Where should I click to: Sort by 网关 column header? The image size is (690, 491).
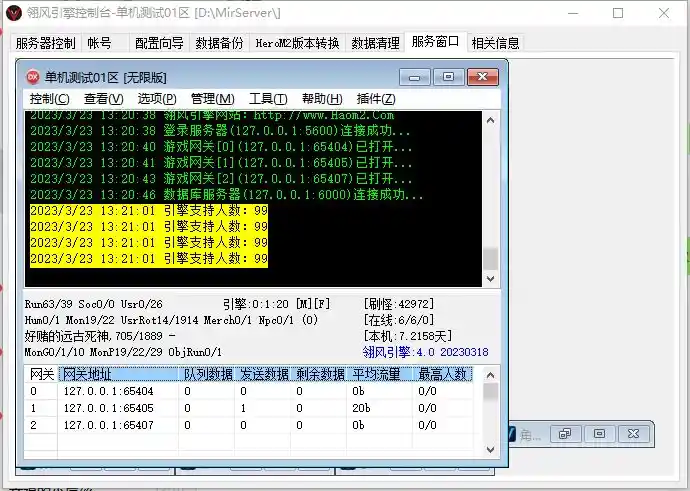point(41,374)
